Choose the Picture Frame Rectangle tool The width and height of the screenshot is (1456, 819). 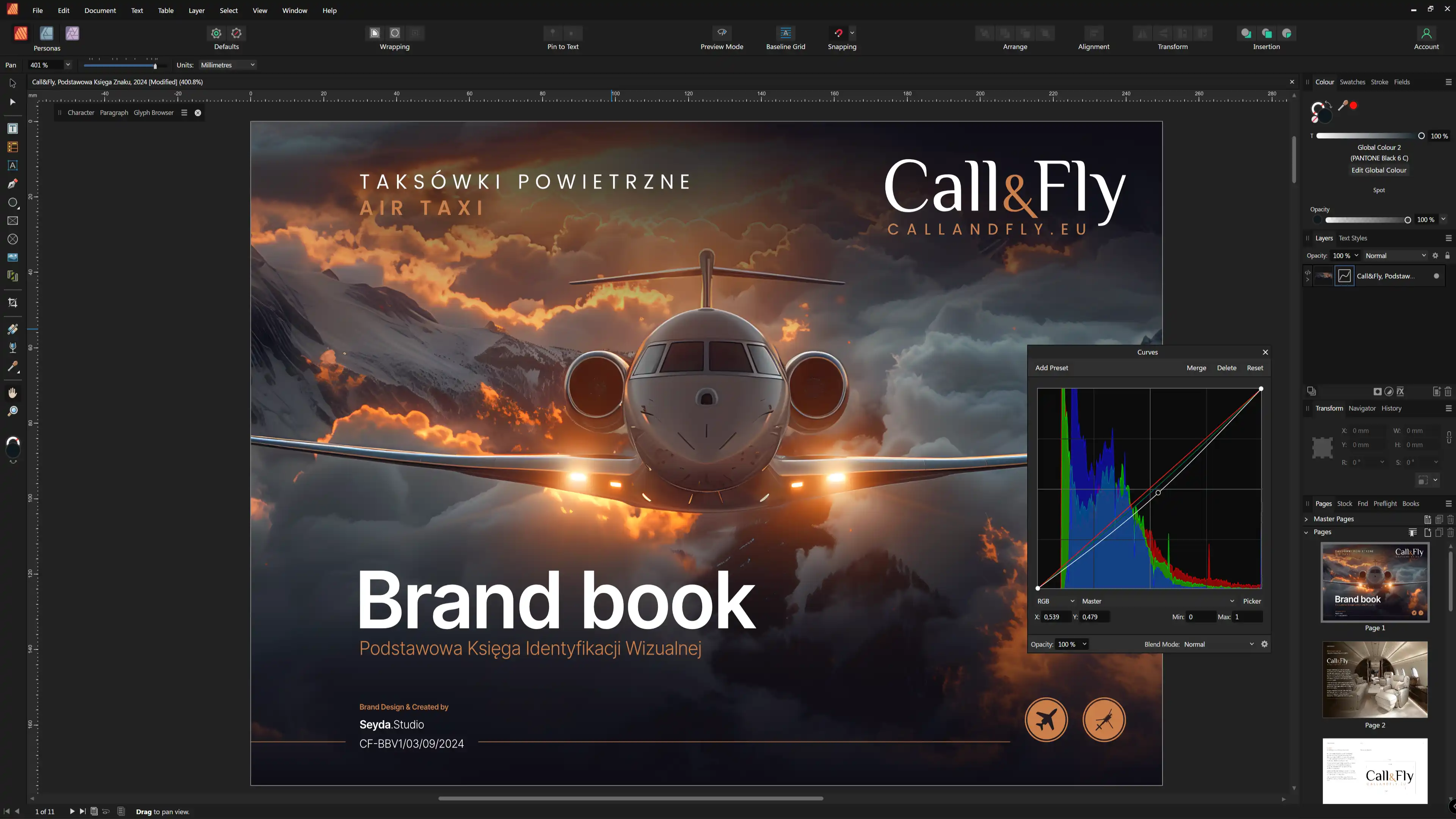pos(13,221)
